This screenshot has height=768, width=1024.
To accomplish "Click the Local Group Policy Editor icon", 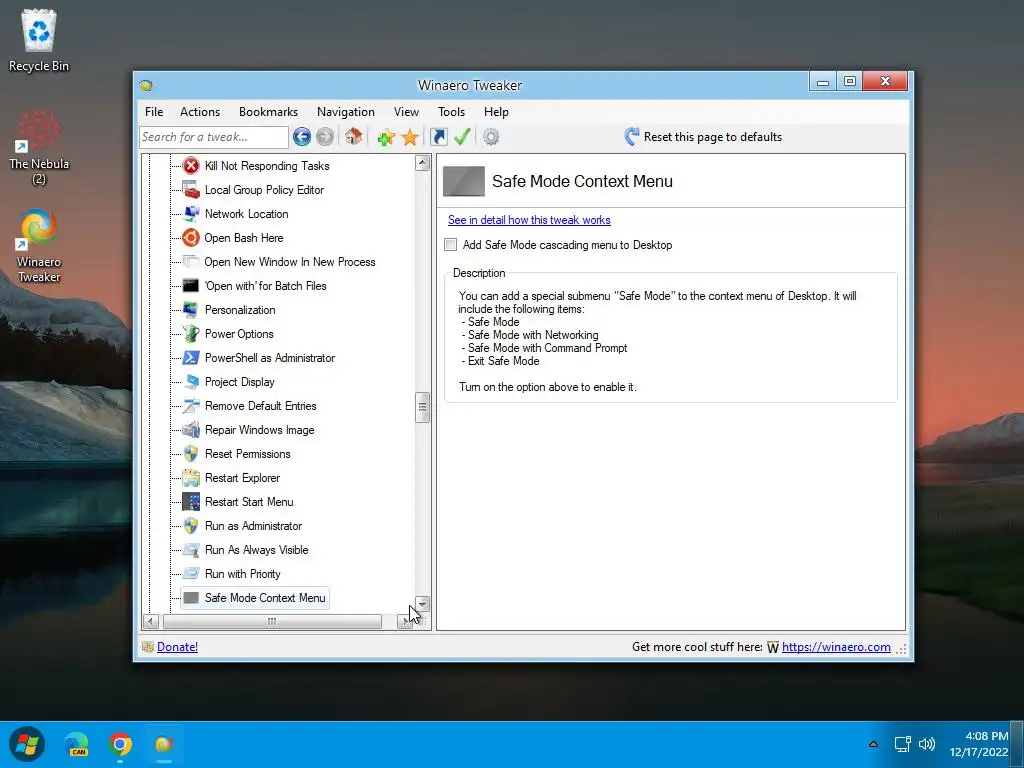I will [191, 190].
